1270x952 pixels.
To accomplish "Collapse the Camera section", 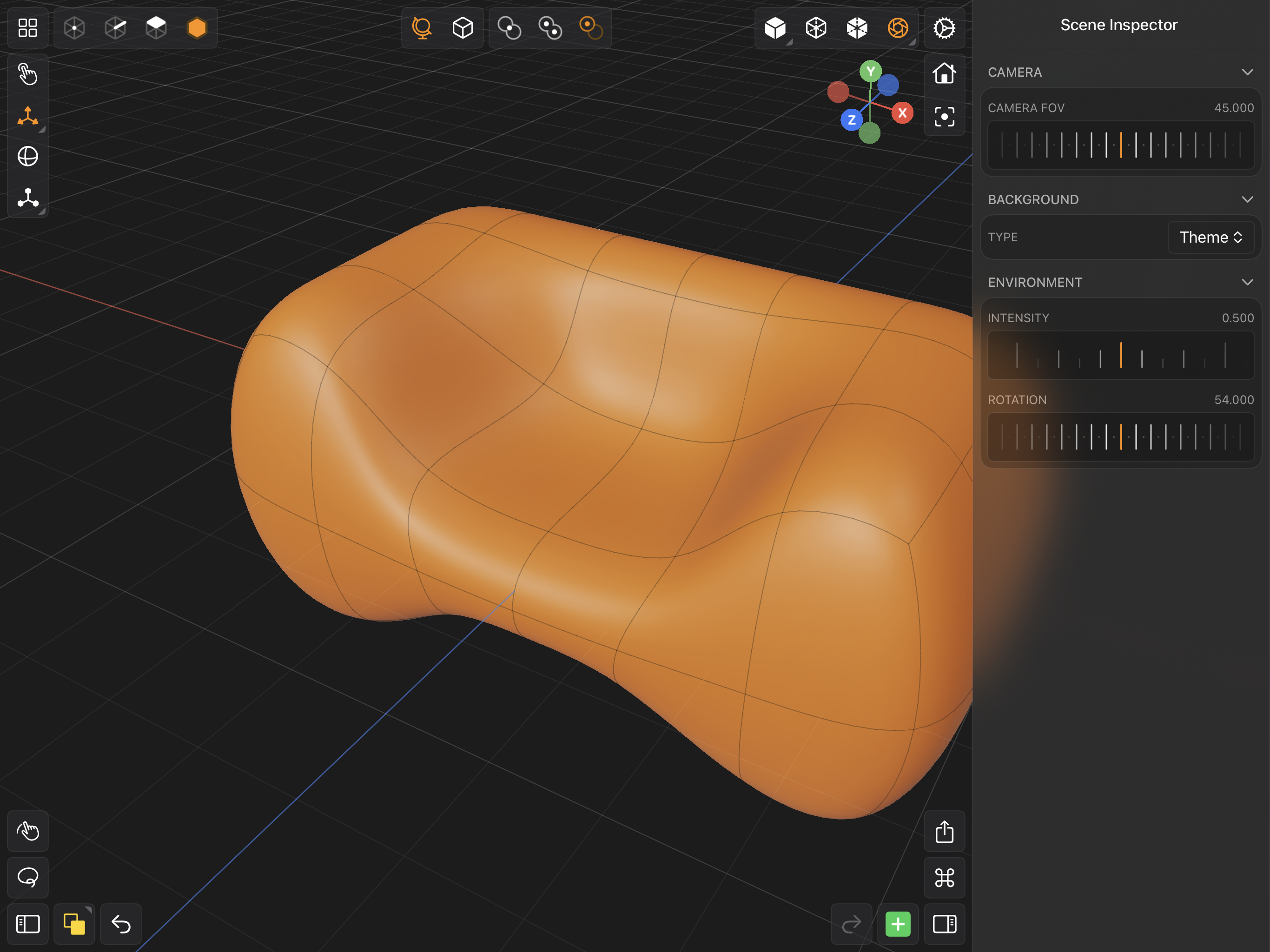I will (x=1247, y=71).
